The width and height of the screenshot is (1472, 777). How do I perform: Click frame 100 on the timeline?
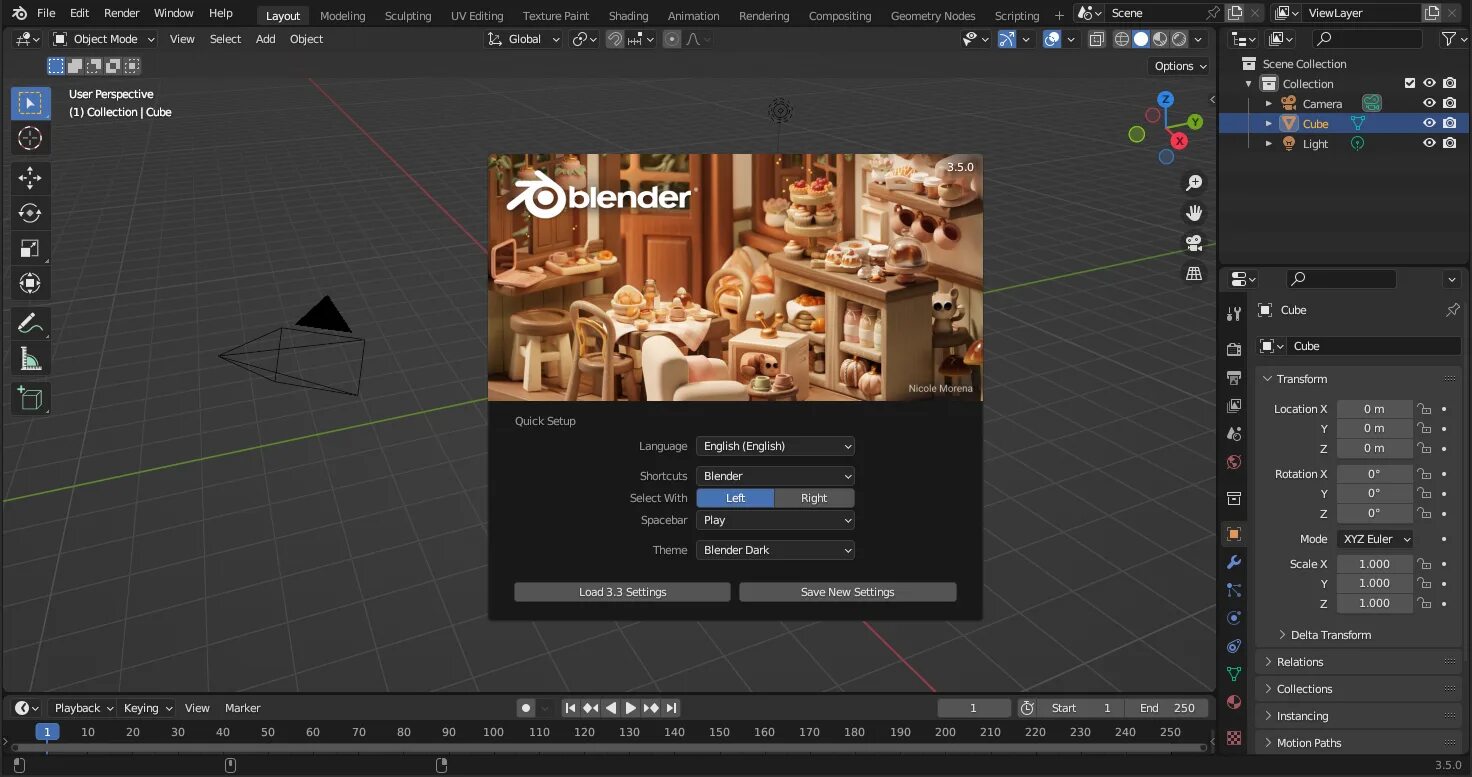point(493,732)
